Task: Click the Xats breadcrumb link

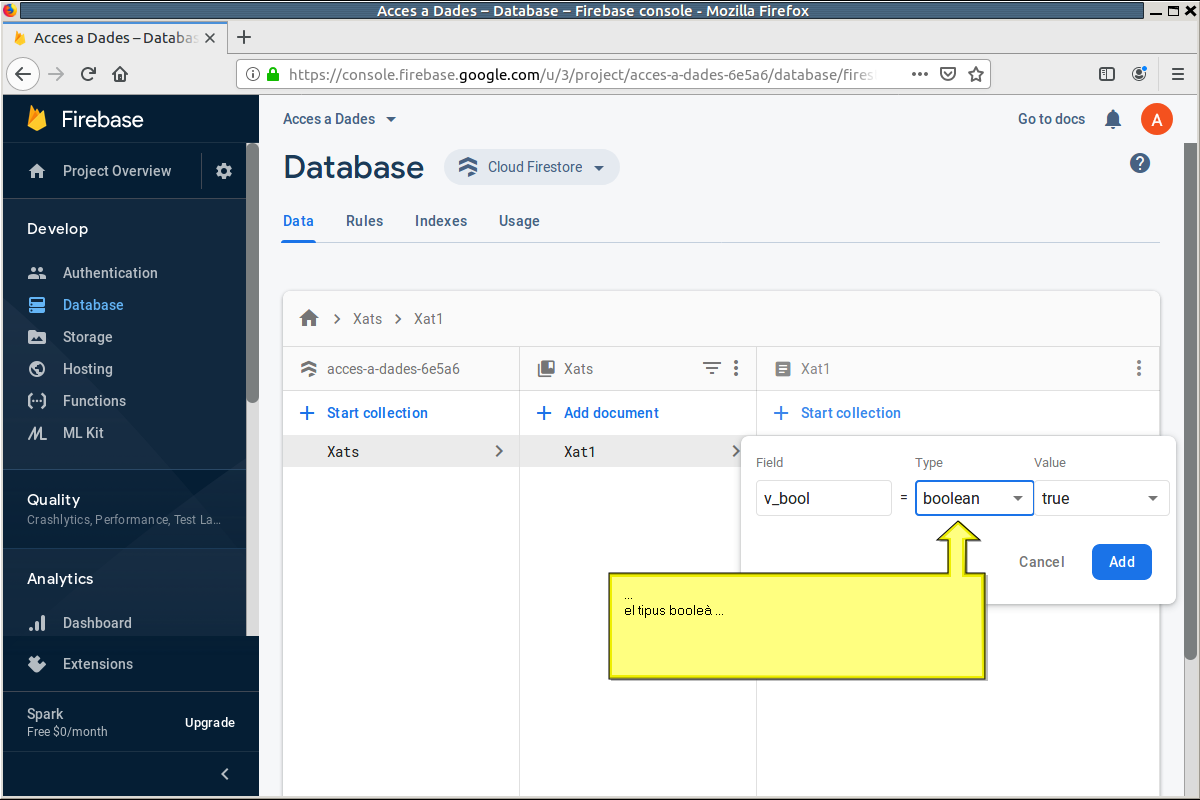Action: (x=368, y=318)
